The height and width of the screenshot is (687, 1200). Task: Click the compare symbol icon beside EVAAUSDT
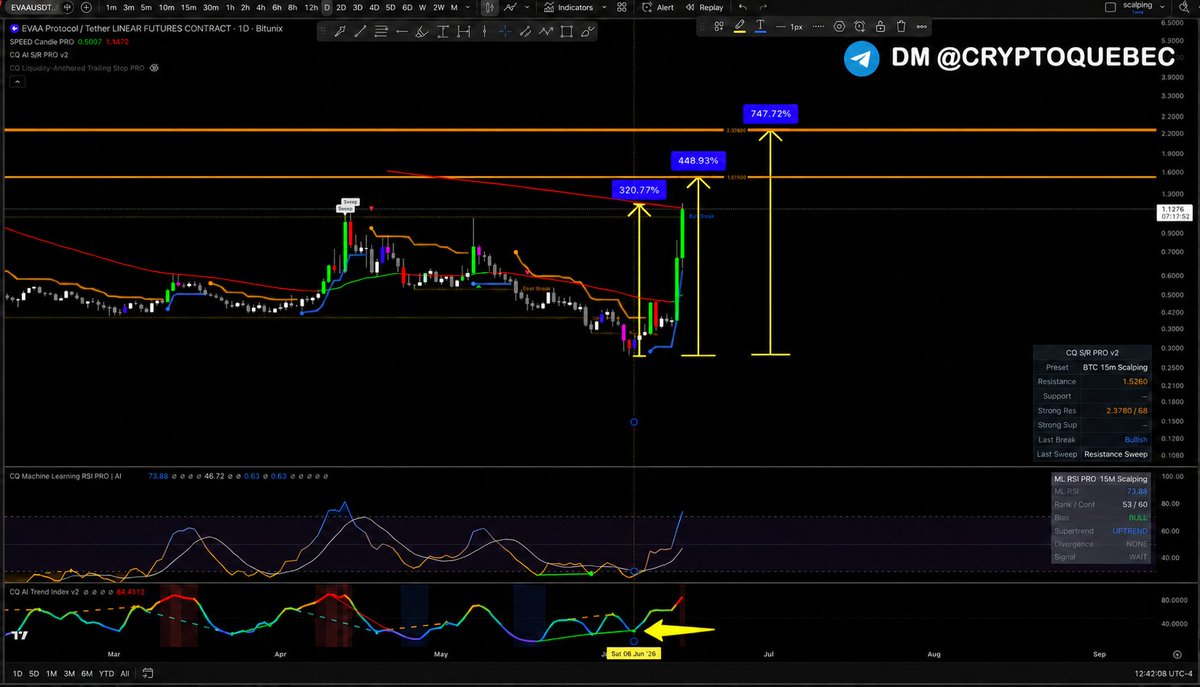68,8
